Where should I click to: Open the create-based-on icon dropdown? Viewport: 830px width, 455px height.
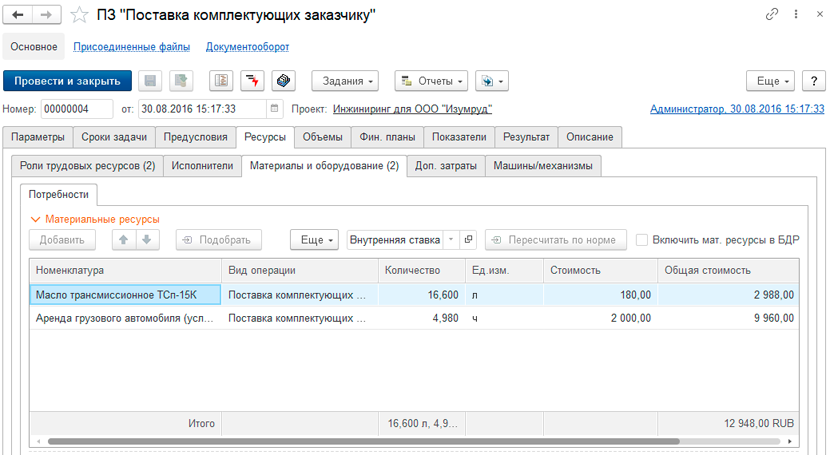492,81
